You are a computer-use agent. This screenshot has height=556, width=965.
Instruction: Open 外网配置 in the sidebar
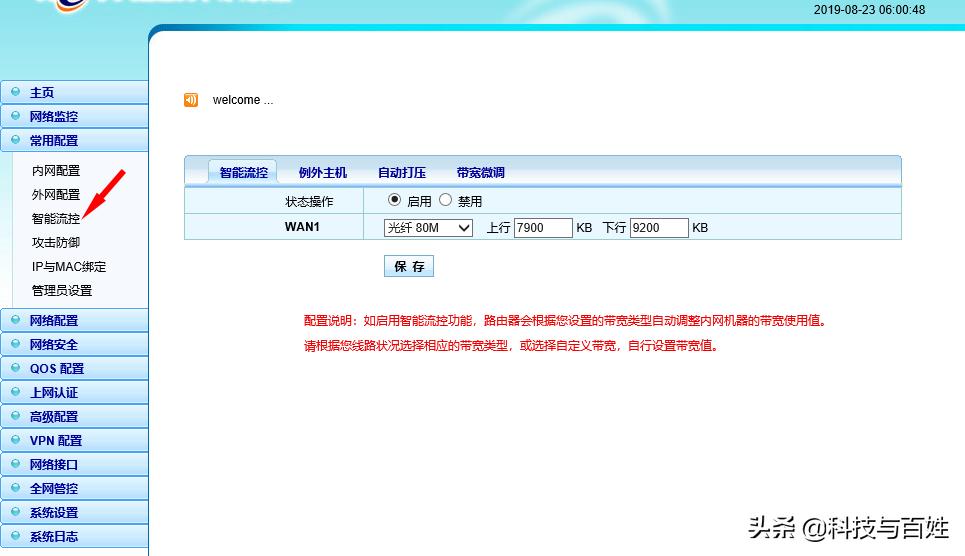point(56,195)
